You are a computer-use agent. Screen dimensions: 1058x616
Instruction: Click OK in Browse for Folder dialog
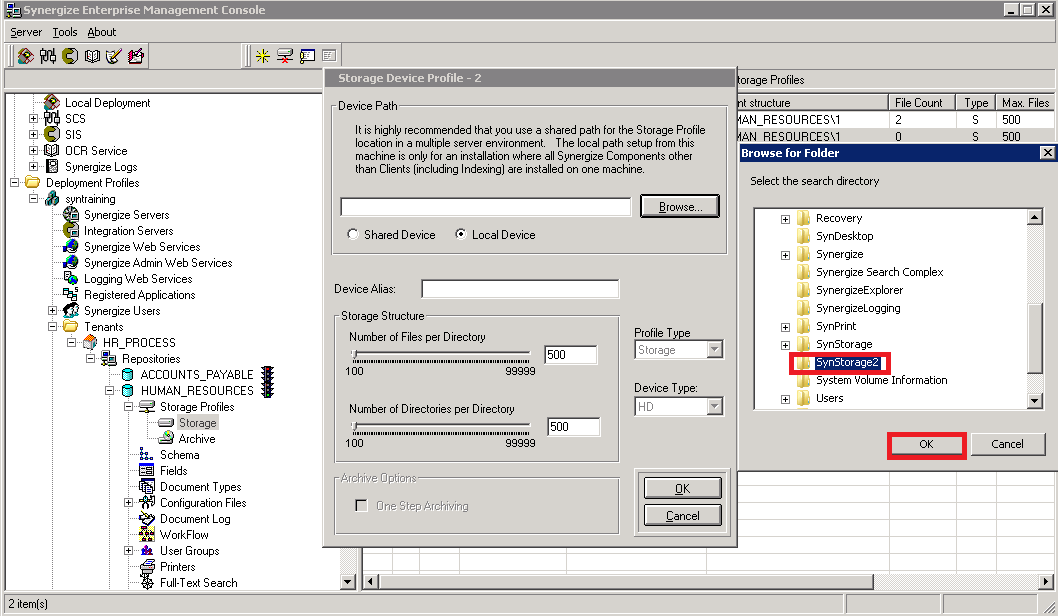[926, 445]
